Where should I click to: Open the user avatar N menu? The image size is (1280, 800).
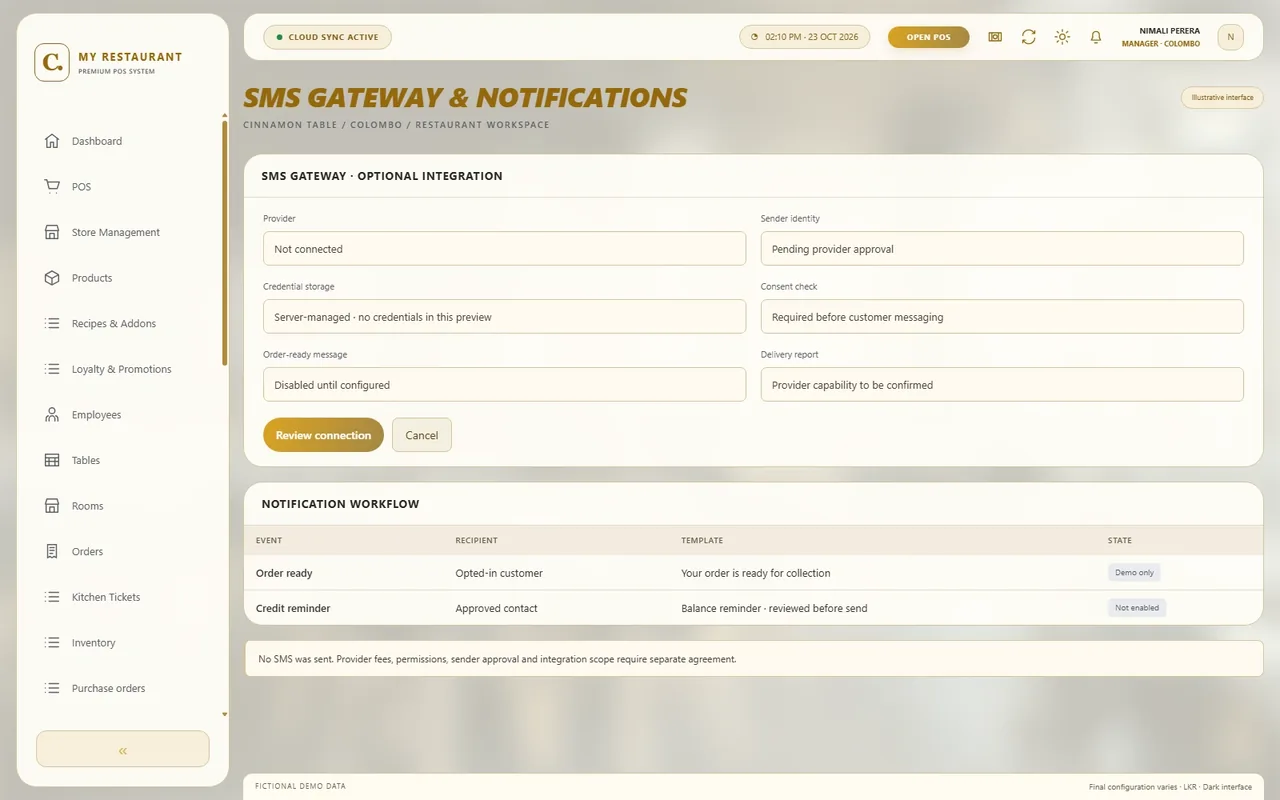1230,37
